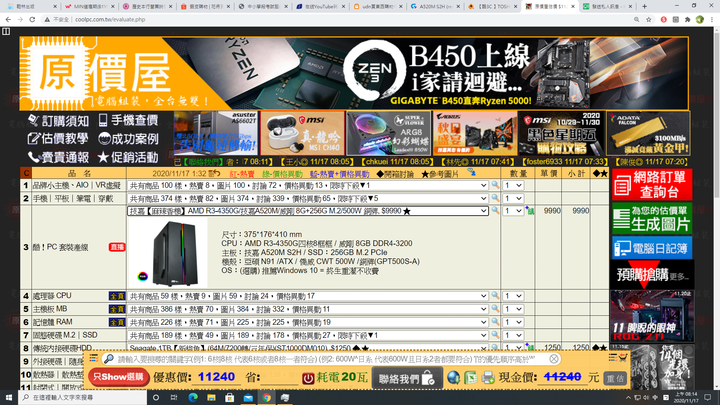Open the 固態硬碟 M.2 SSD product dropdown
The image size is (720, 405).
click(307, 335)
